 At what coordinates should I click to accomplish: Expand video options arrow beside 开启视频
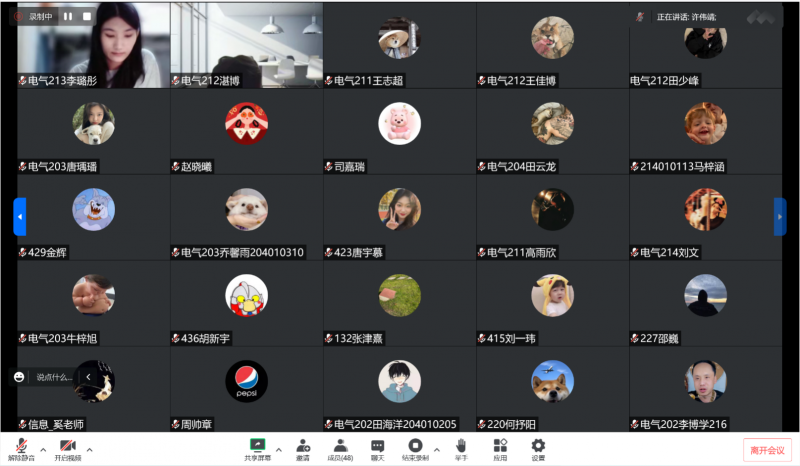[90, 450]
